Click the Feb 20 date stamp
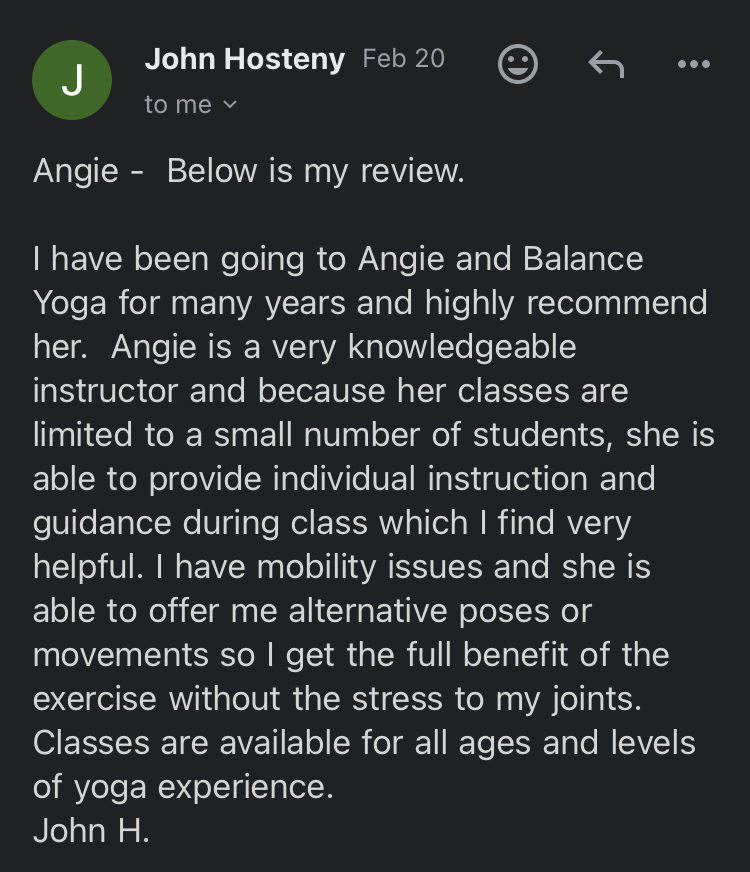Screen dimensions: 750x872 tap(403, 59)
